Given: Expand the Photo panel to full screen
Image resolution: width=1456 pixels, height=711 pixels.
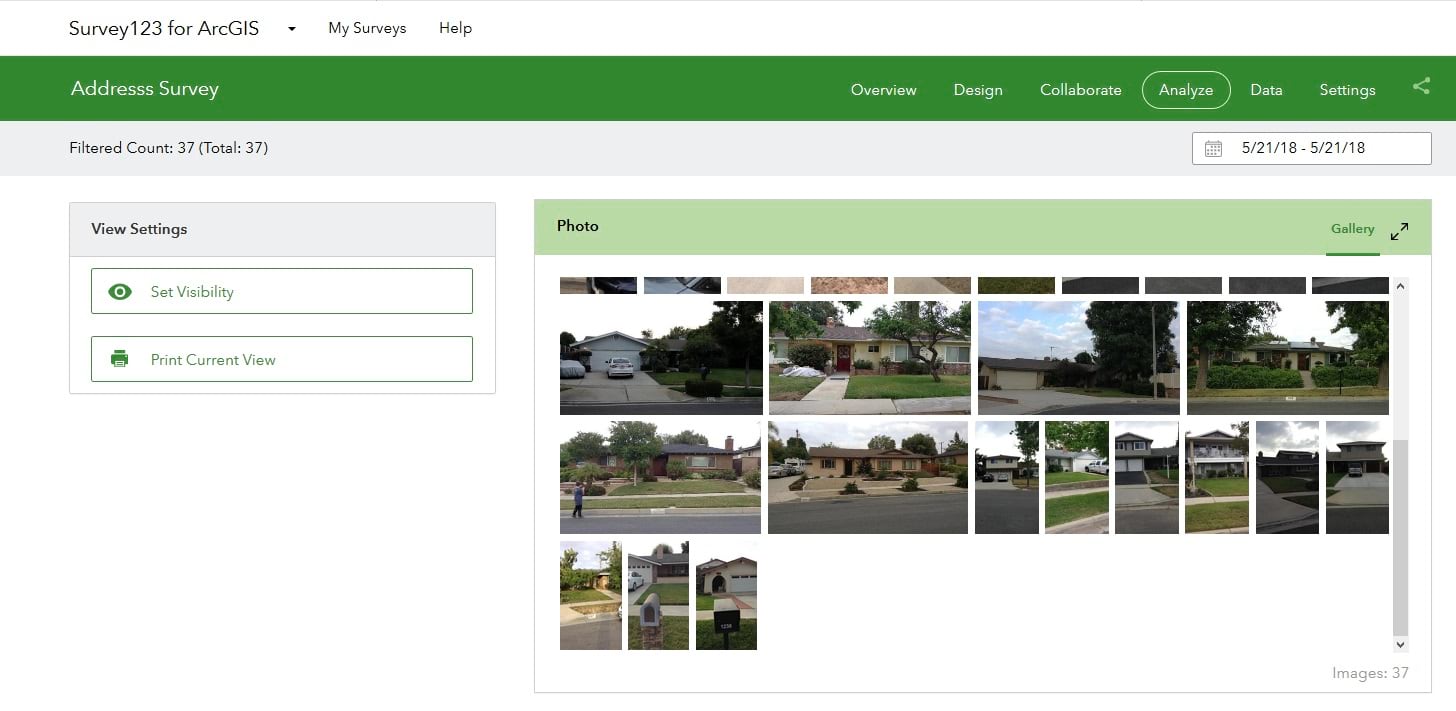Looking at the screenshot, I should pyautogui.click(x=1400, y=231).
